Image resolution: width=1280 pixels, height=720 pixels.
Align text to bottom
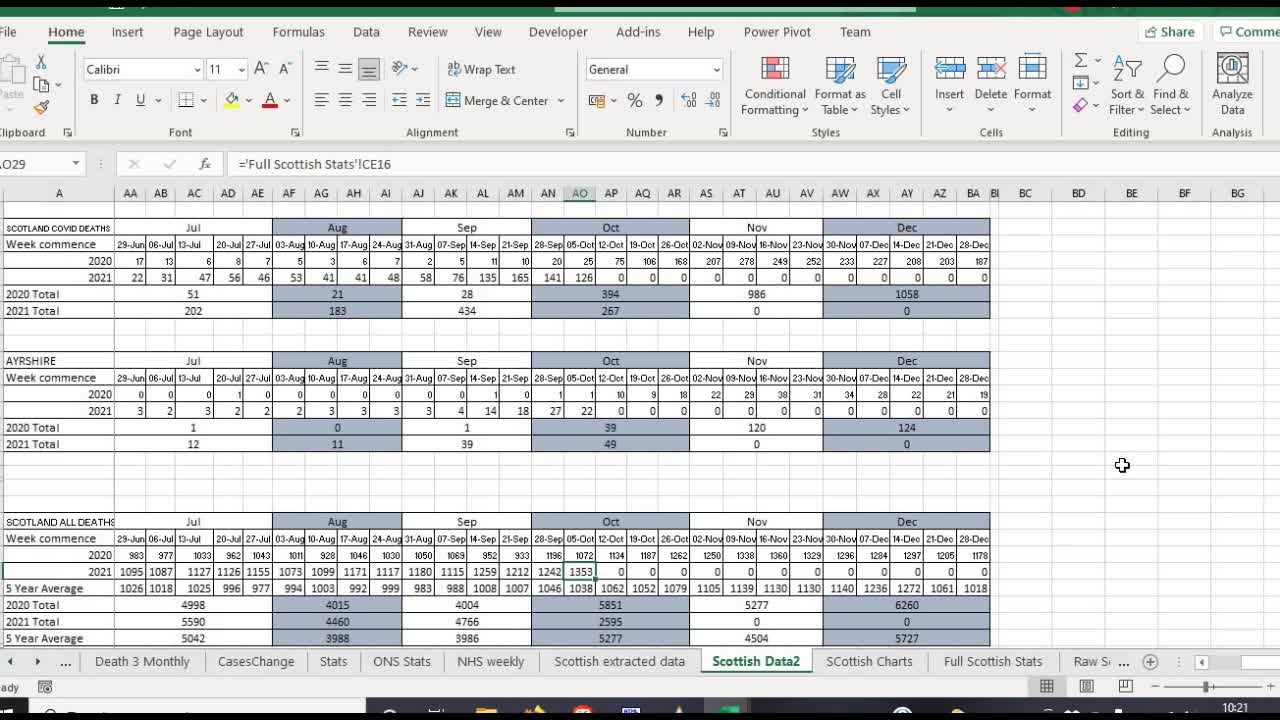pos(369,69)
